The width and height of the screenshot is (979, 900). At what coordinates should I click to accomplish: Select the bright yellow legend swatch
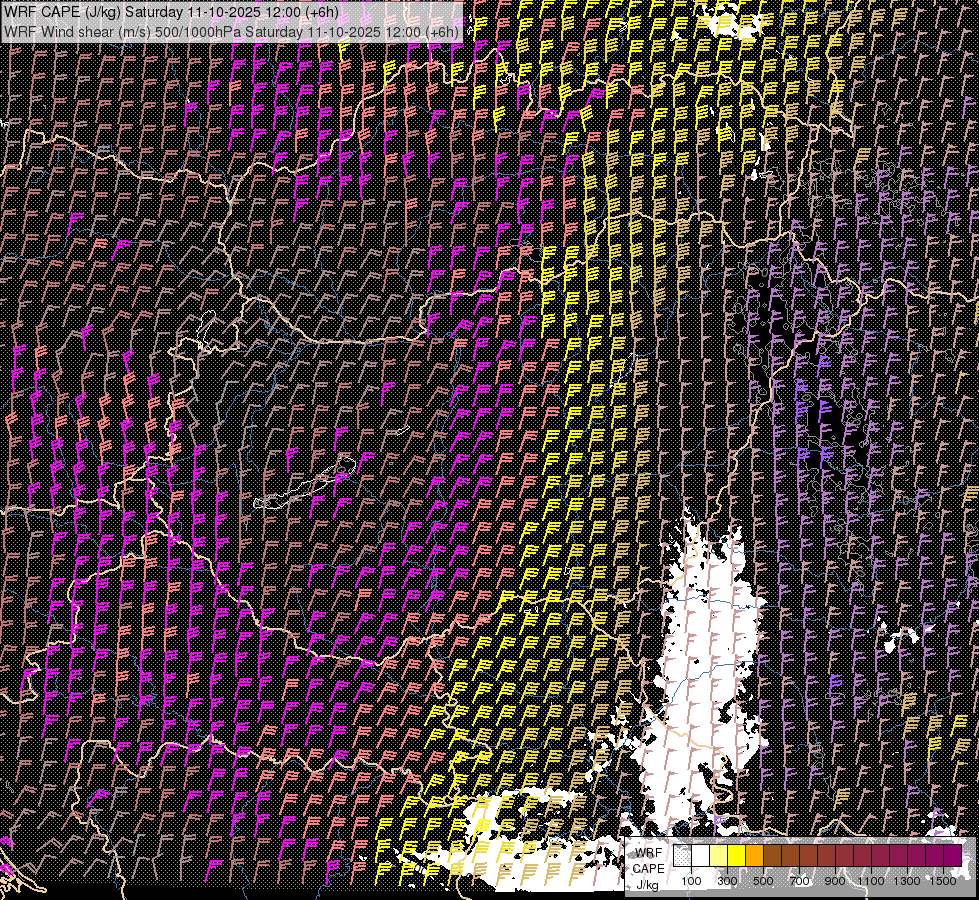(x=737, y=855)
